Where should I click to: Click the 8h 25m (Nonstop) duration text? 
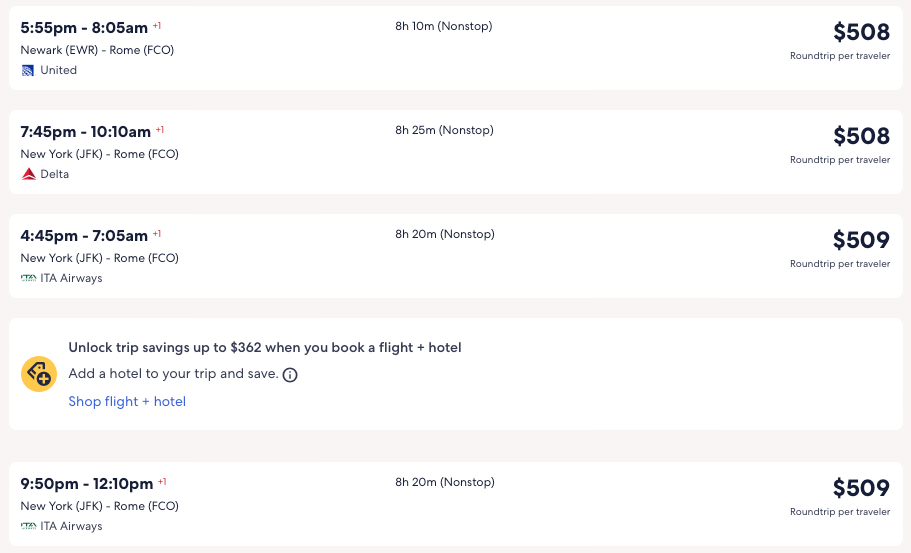444,130
